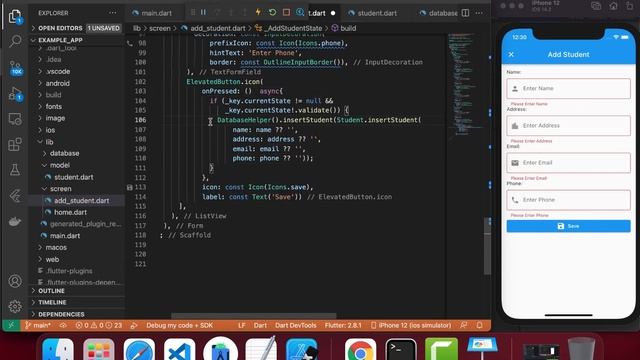Click unsaved dot on add_student.dart tab
Viewport: 640px width, 360px height.
tap(333, 13)
